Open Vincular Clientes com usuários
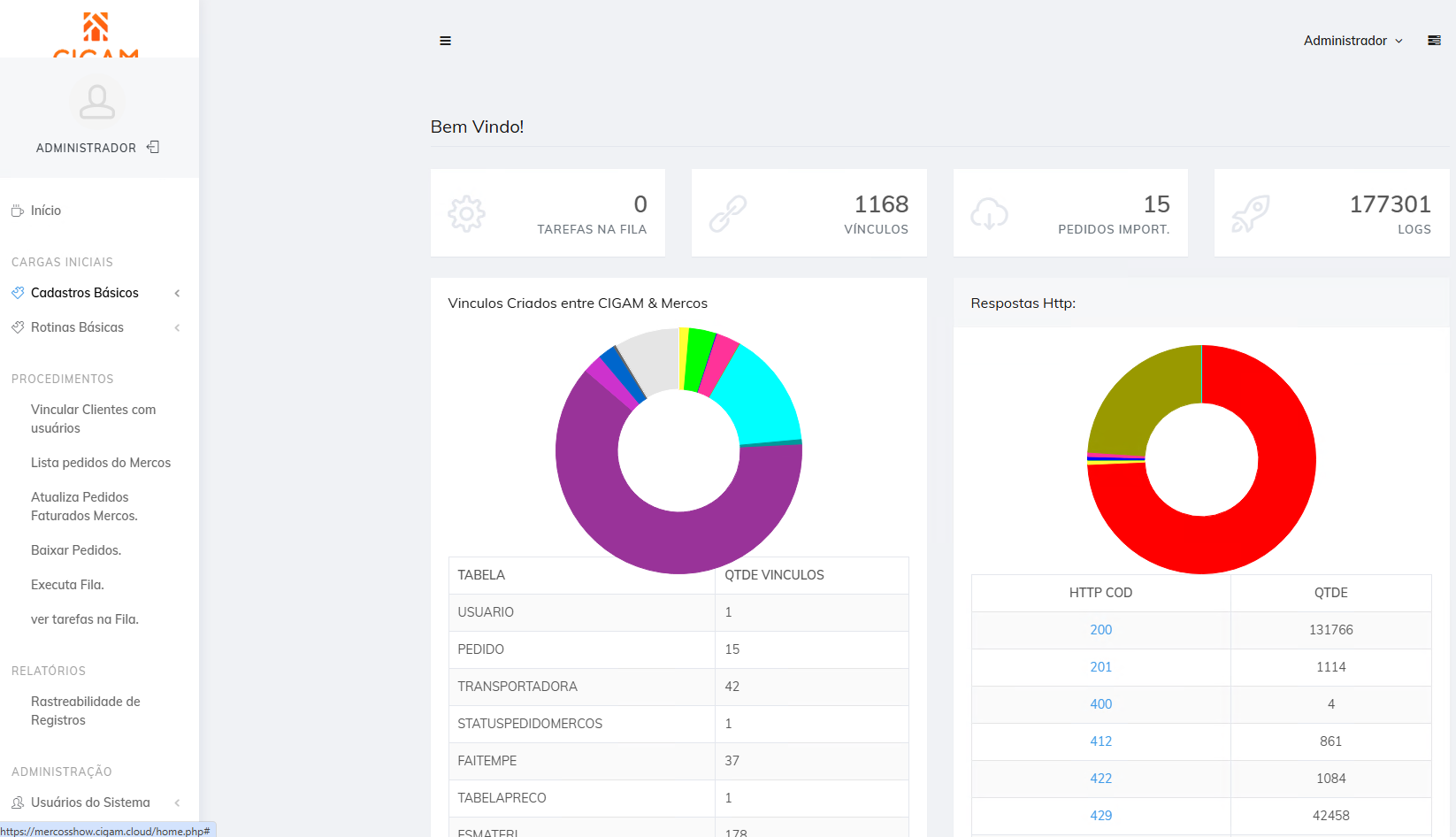Image resolution: width=1456 pixels, height=837 pixels. click(x=94, y=418)
